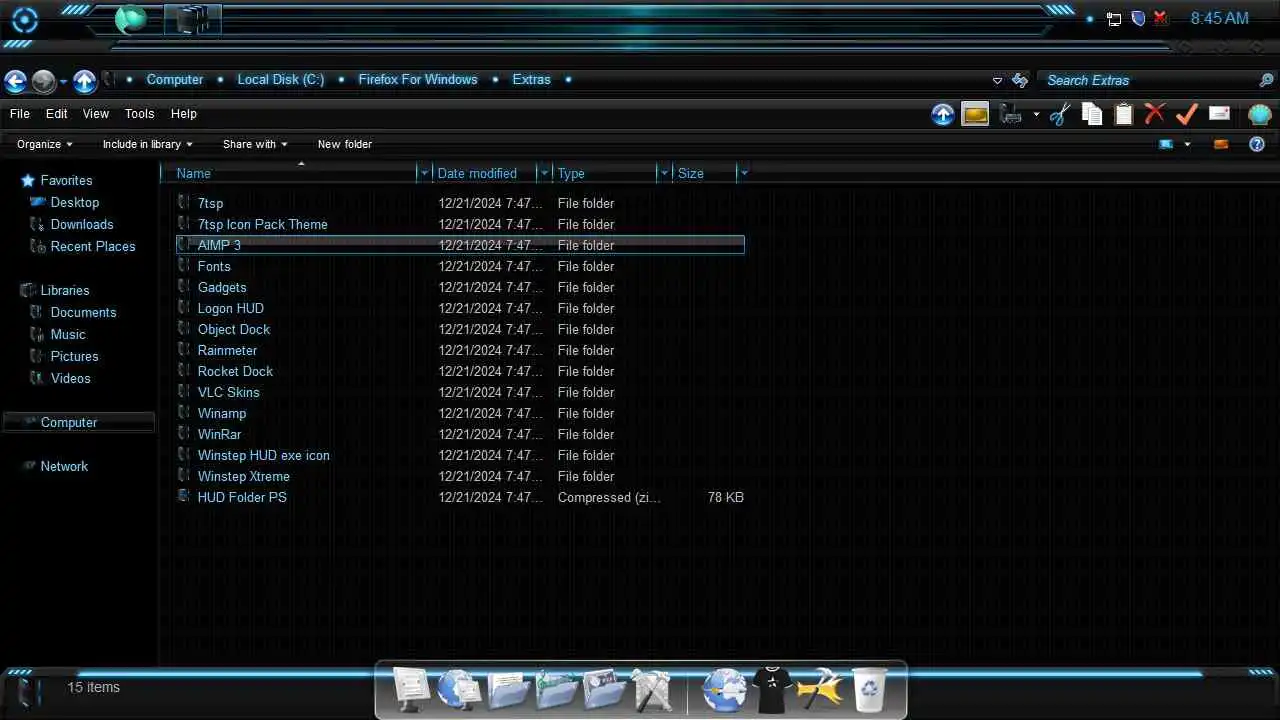1280x720 pixels.
Task: Click the teal shell icon in toolbar
Action: (1260, 114)
